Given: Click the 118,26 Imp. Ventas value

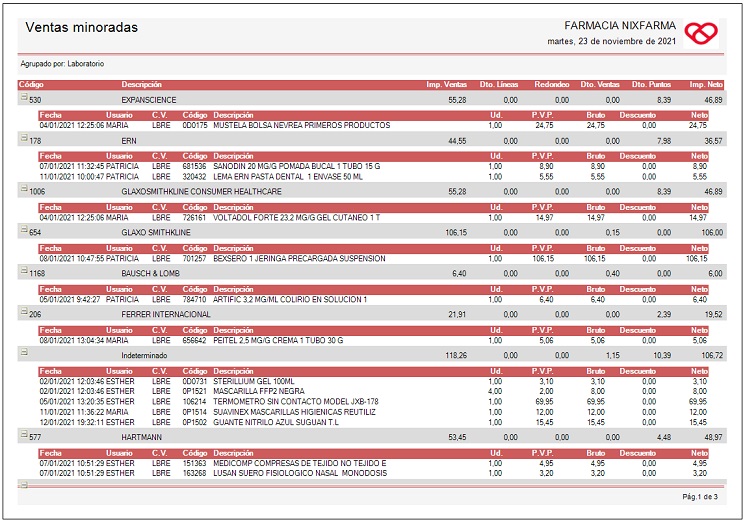Looking at the screenshot, I should (456, 355).
